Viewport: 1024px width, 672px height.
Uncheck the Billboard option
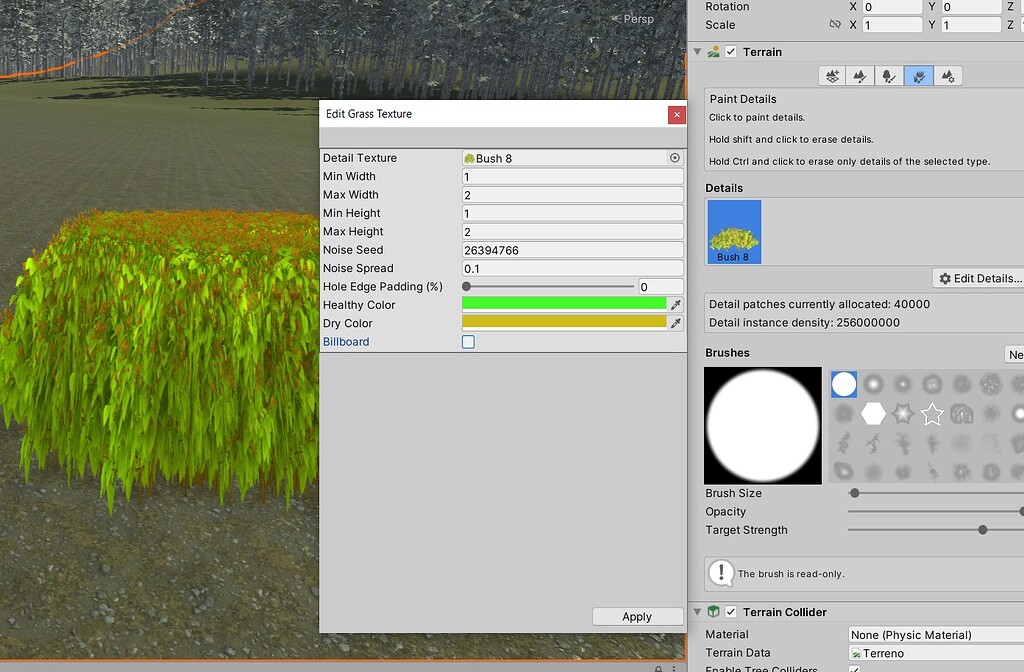point(467,341)
